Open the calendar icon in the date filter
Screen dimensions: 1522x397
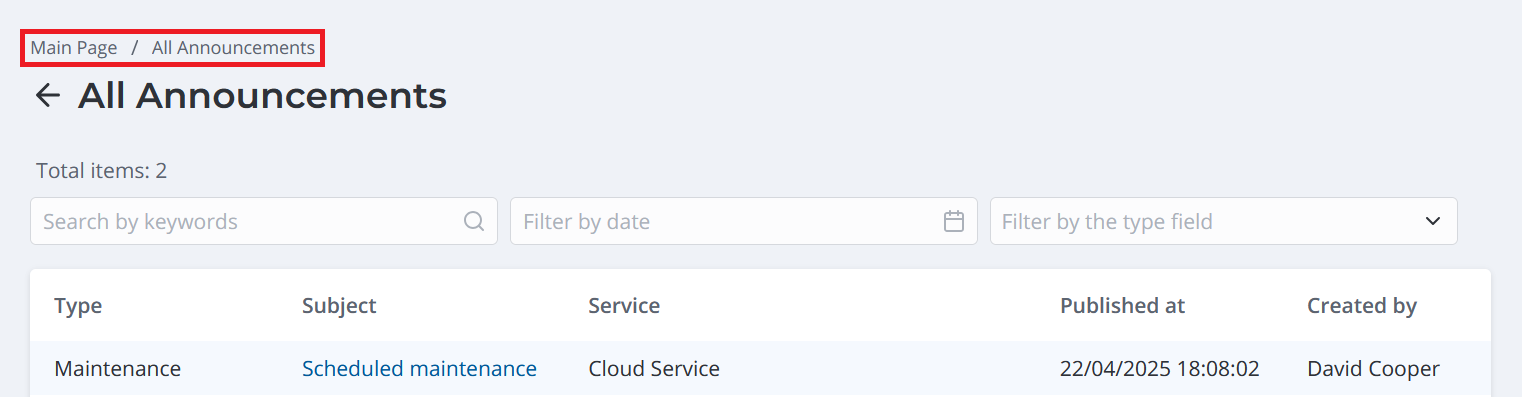click(x=954, y=221)
